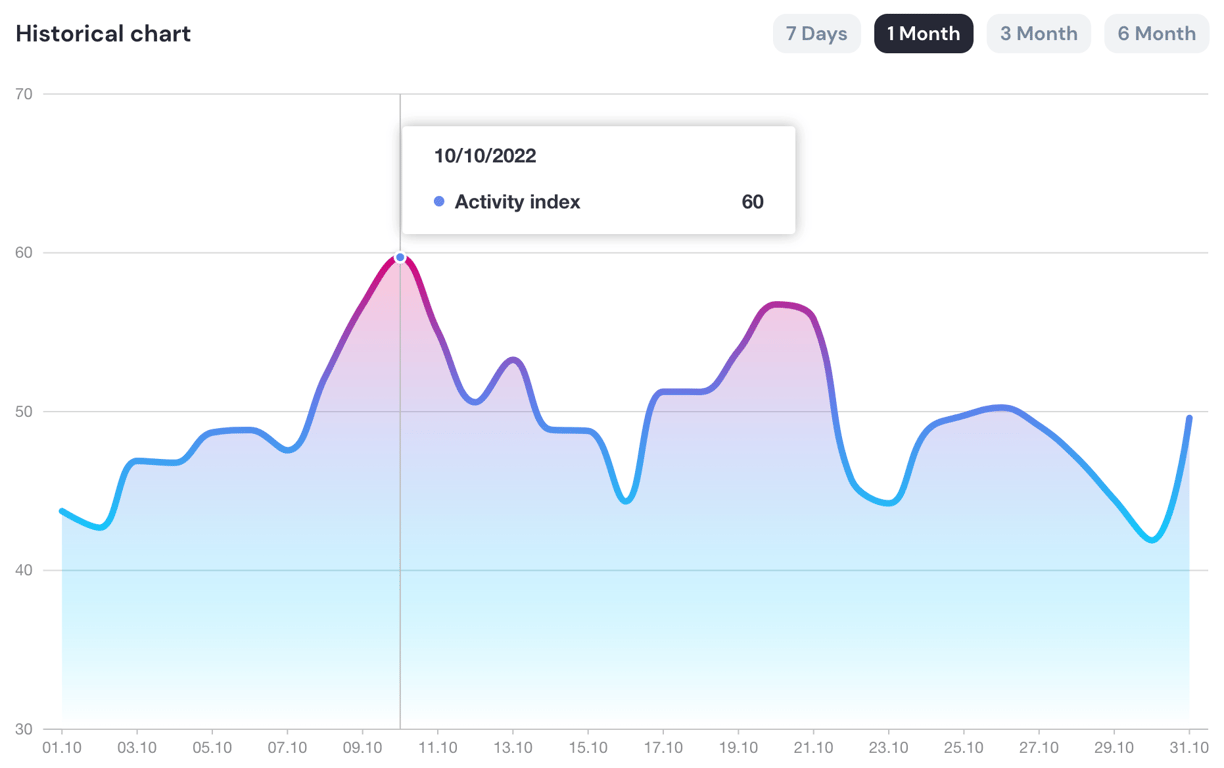Click the value 60 in the tooltip
The image size is (1224, 768).
click(752, 201)
